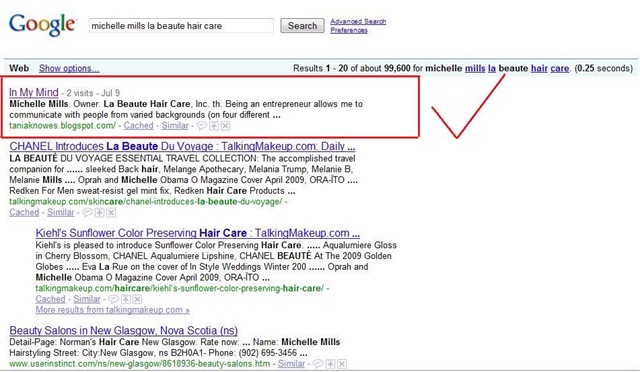Remove the Kiehl's Sunflower result

[x=137, y=299]
